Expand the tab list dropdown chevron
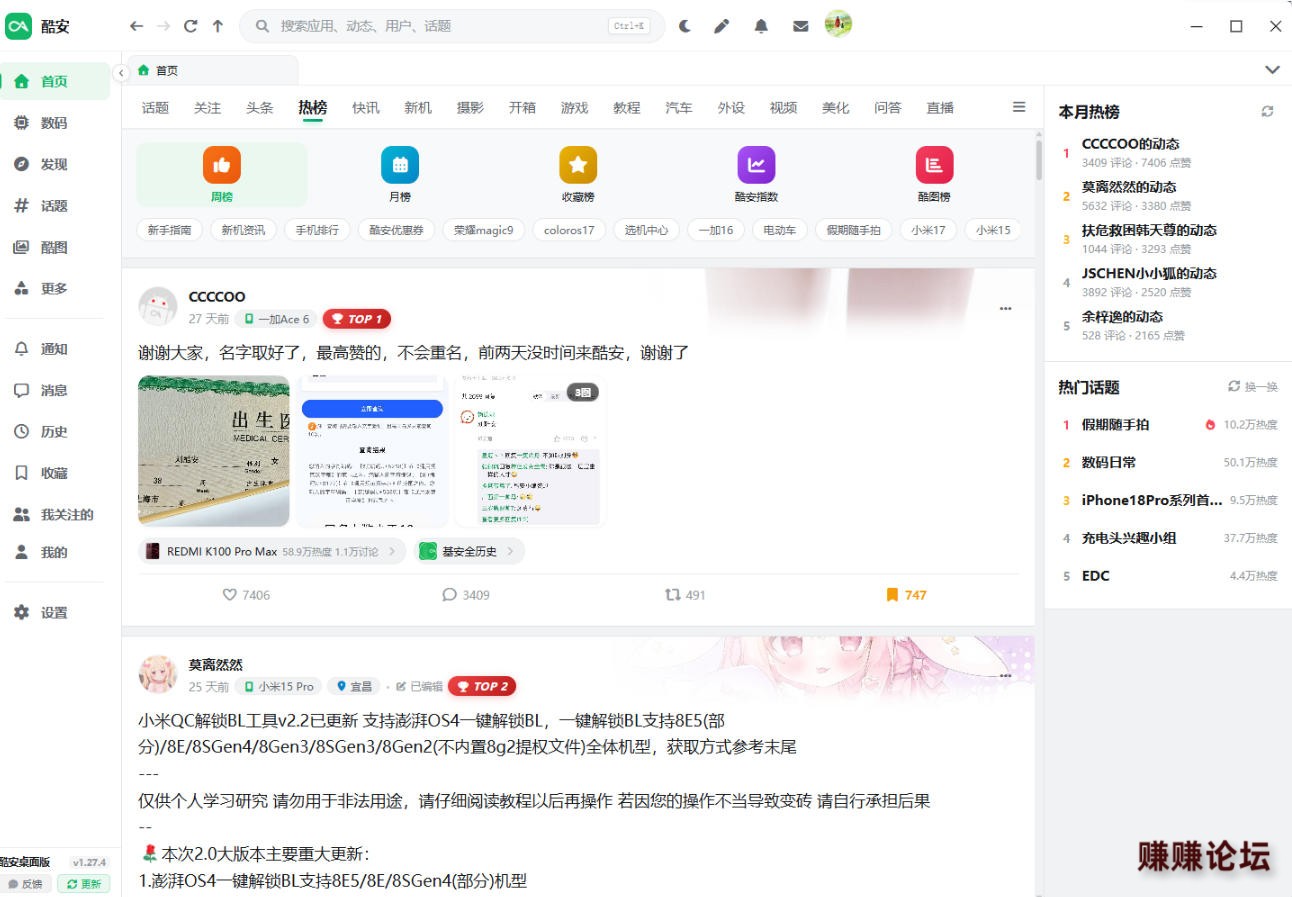Image resolution: width=1292 pixels, height=897 pixels. click(1272, 70)
